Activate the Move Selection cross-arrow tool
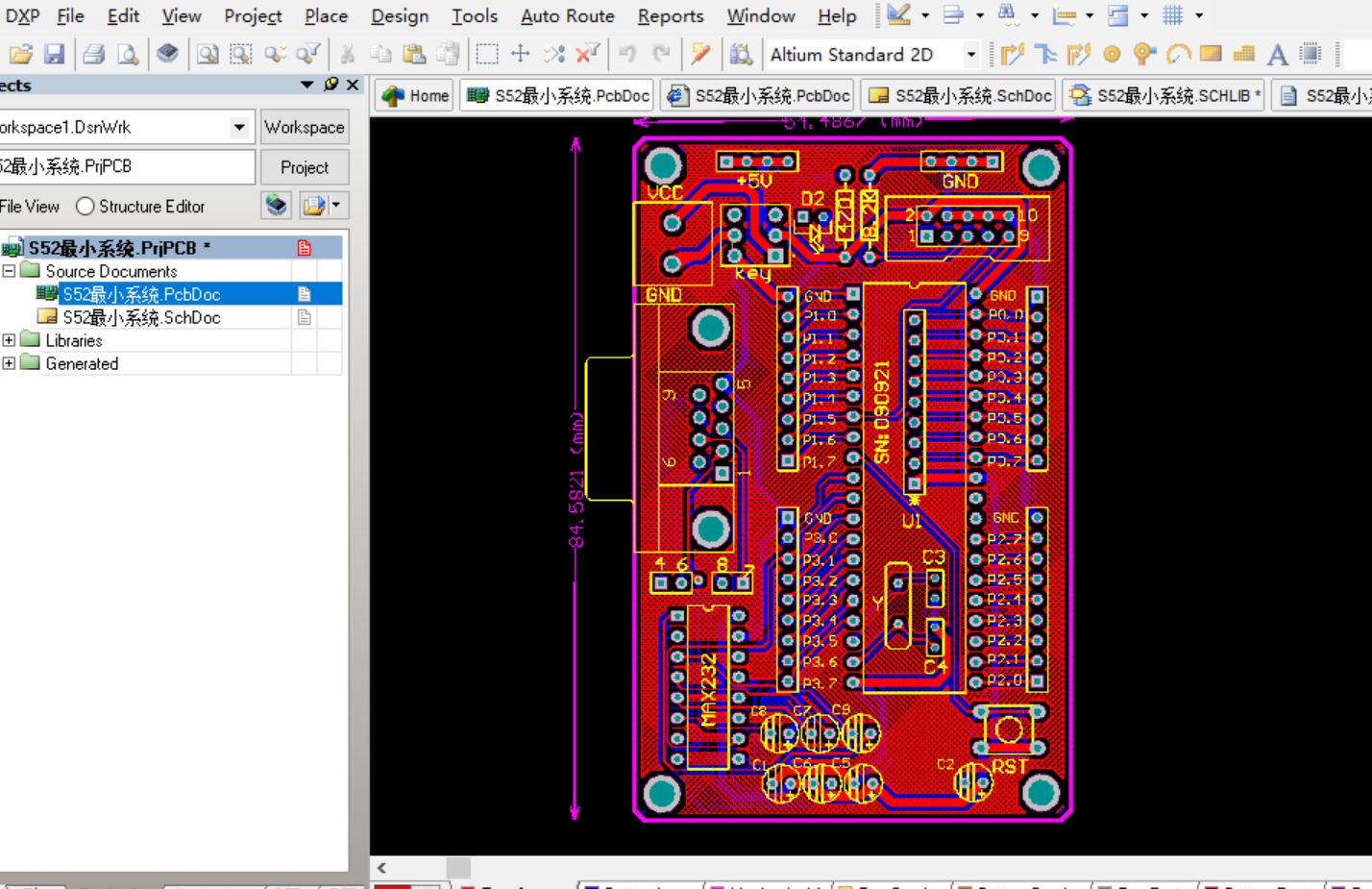The image size is (1372, 889). click(521, 54)
